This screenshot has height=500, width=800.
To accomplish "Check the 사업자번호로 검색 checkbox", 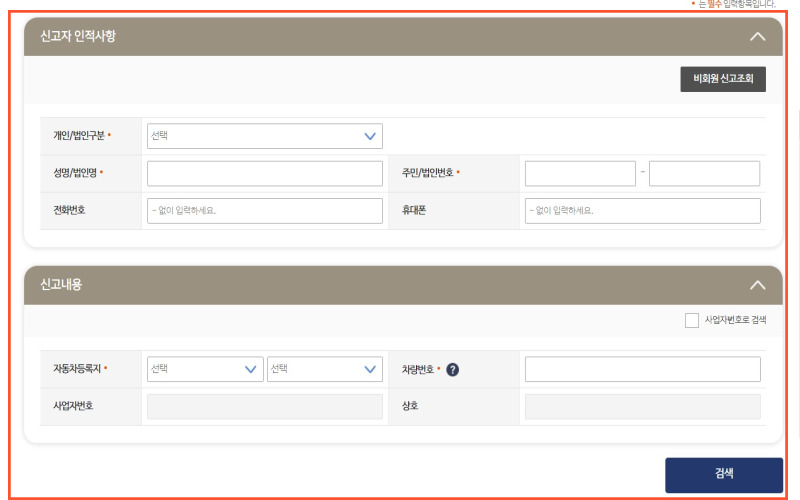I will pyautogui.click(x=692, y=320).
